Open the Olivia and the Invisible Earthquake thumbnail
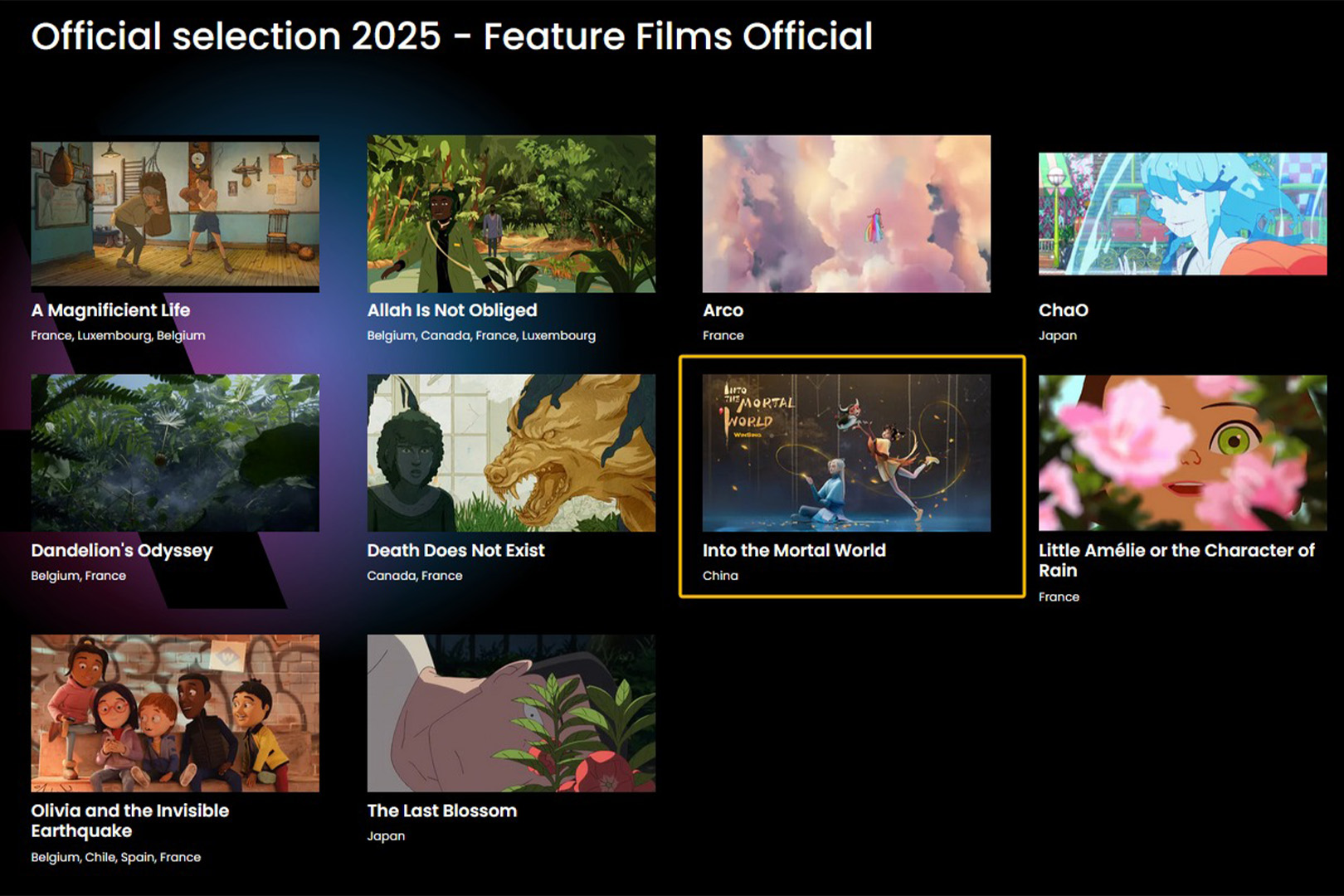This screenshot has height=896, width=1344. [x=174, y=713]
